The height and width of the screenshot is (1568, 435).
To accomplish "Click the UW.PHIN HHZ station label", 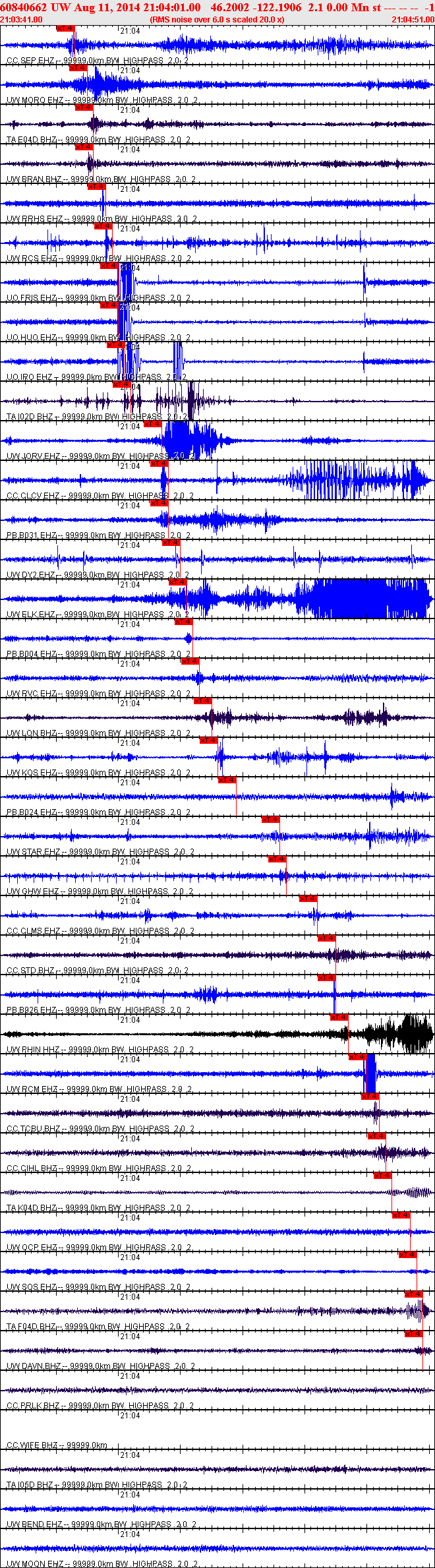I will pos(33,1050).
